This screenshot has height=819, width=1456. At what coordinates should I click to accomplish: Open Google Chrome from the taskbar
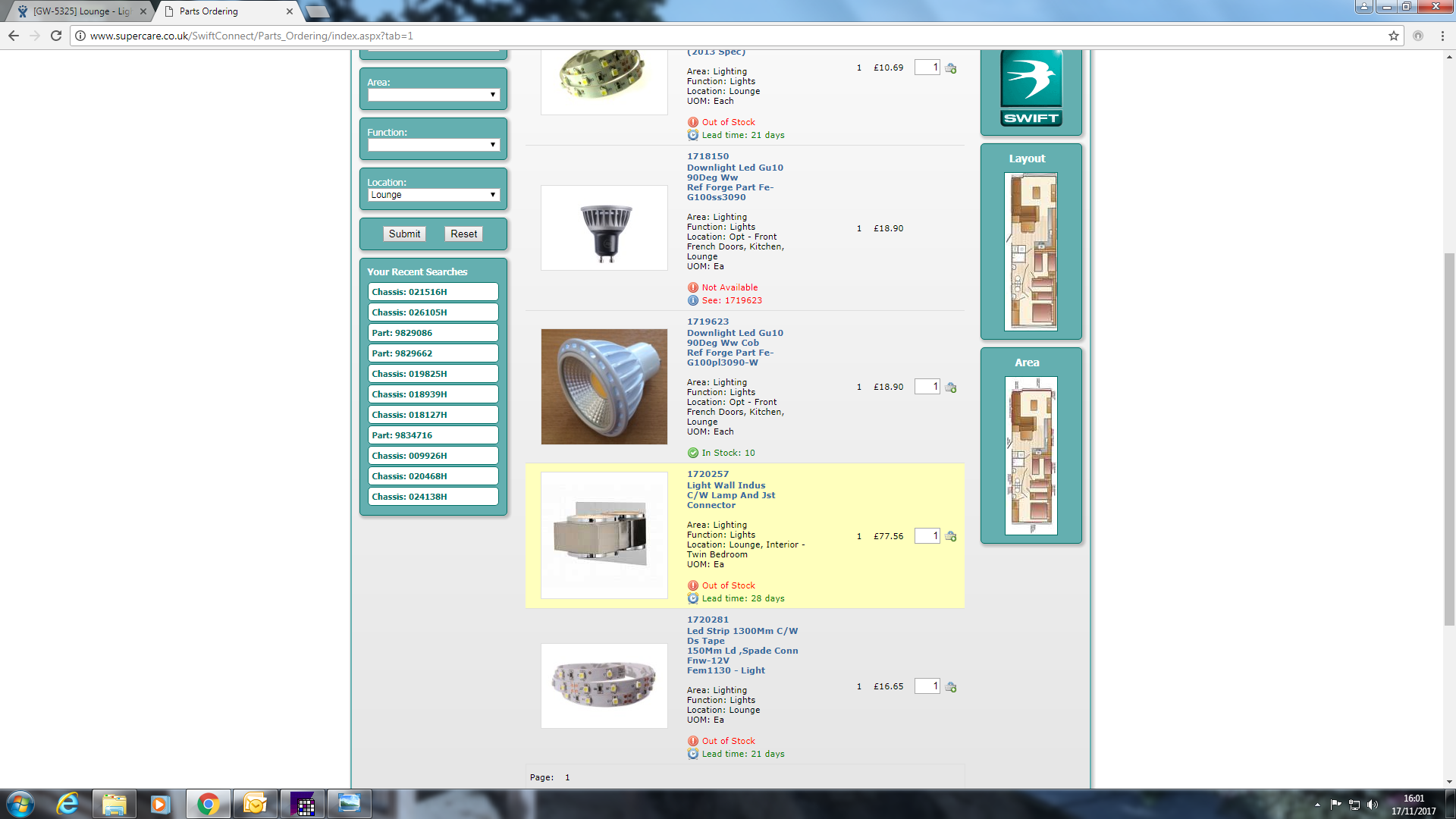(208, 804)
